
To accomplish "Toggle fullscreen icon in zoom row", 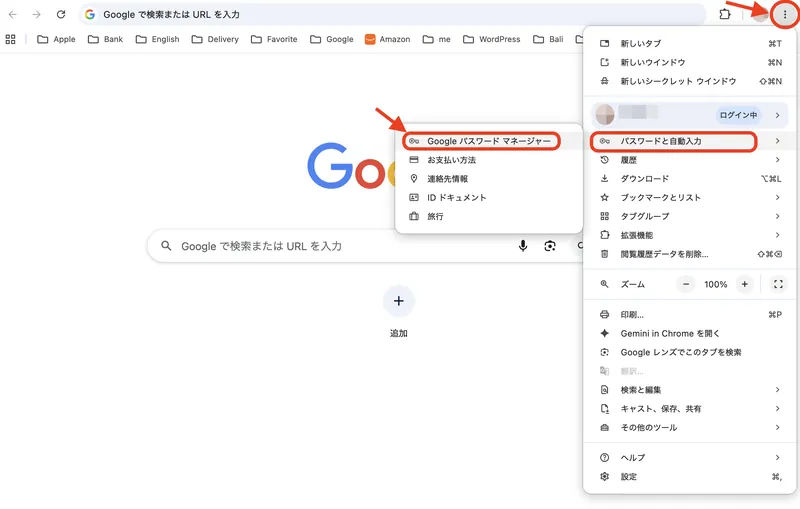I will click(x=778, y=284).
